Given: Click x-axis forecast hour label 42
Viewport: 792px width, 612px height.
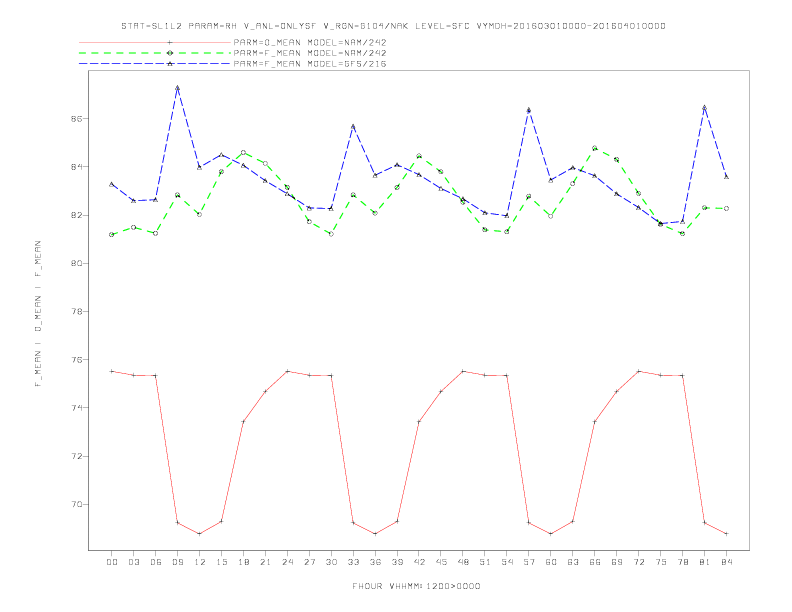Looking at the screenshot, I should point(419,562).
